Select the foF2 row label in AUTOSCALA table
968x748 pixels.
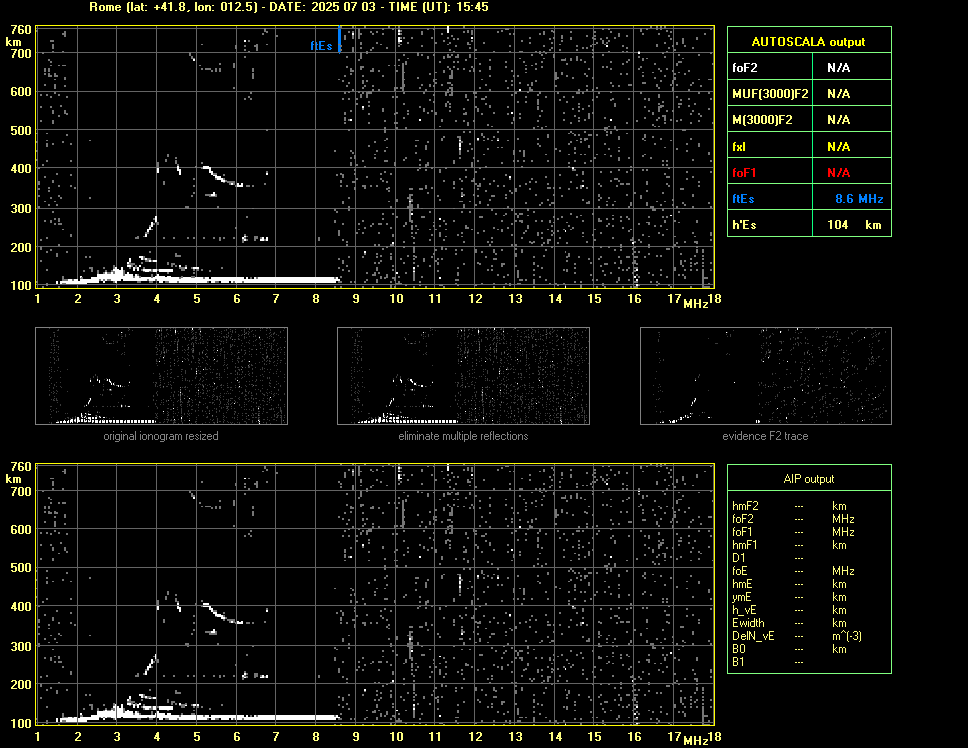[x=745, y=68]
